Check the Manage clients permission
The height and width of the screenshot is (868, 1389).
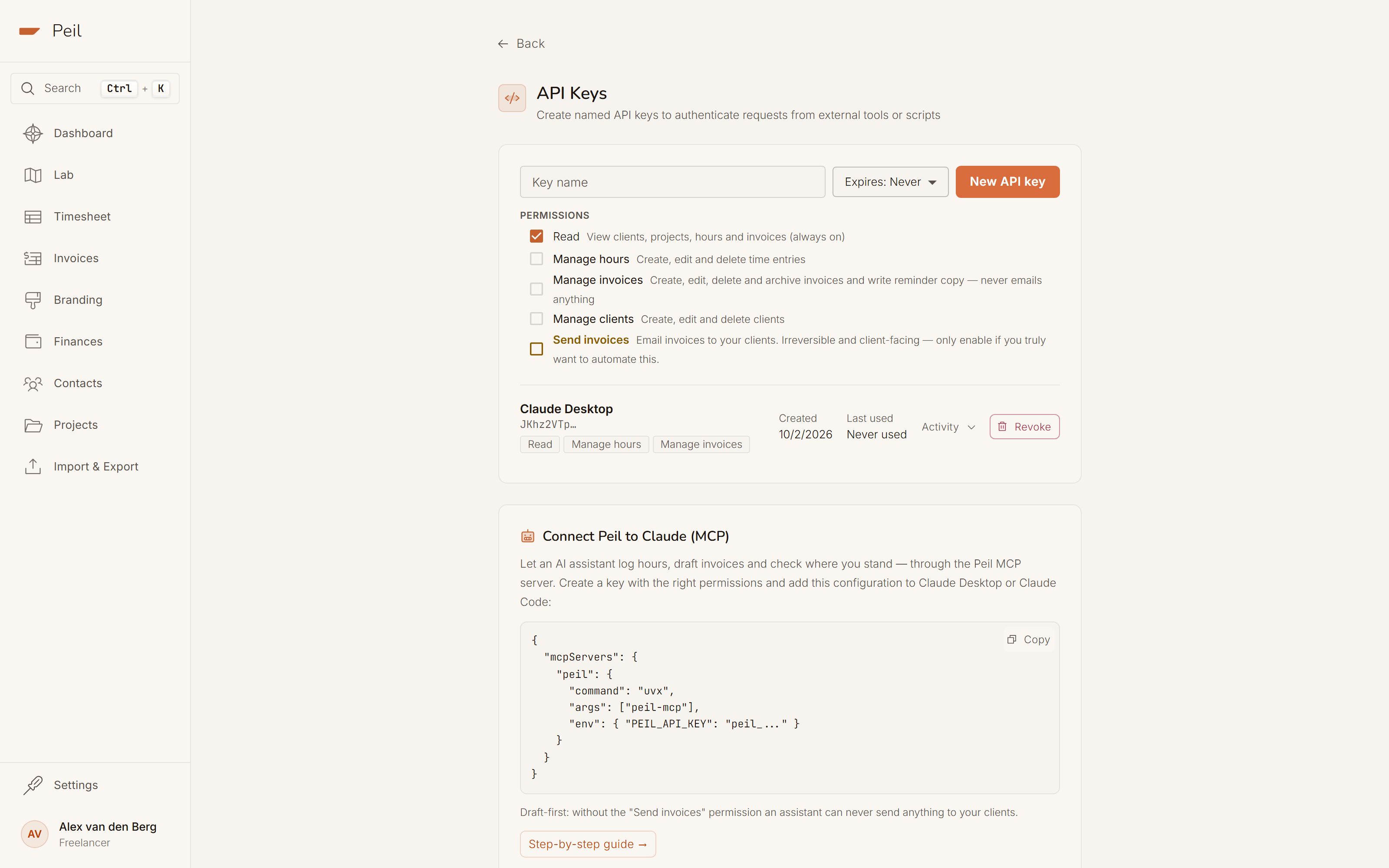click(536, 319)
